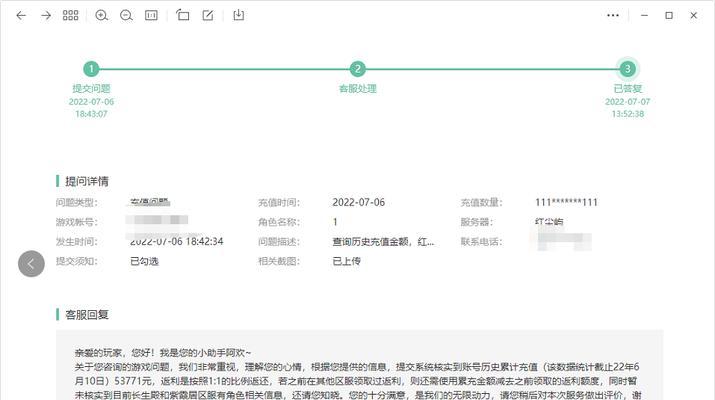This screenshot has height=400, width=715.
Task: Click the 充值数量 value 111*******111
Action: 566,202
